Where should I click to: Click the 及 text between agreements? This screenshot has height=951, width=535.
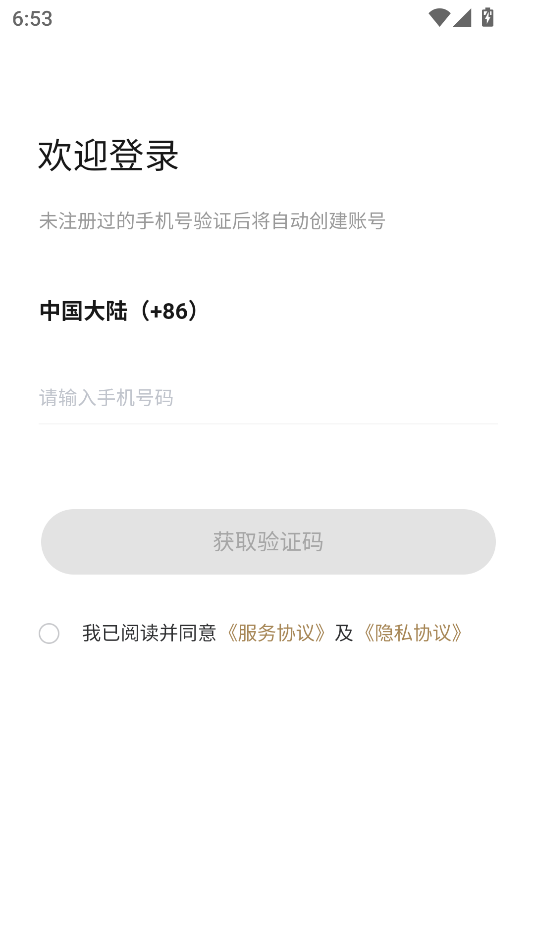click(x=343, y=633)
